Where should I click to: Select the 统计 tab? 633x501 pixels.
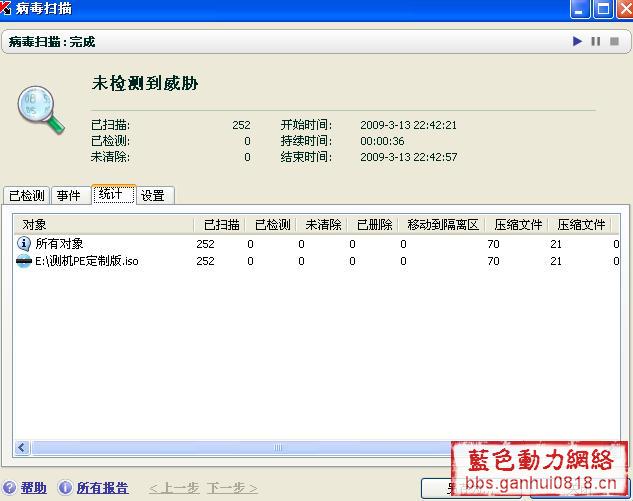[112, 195]
